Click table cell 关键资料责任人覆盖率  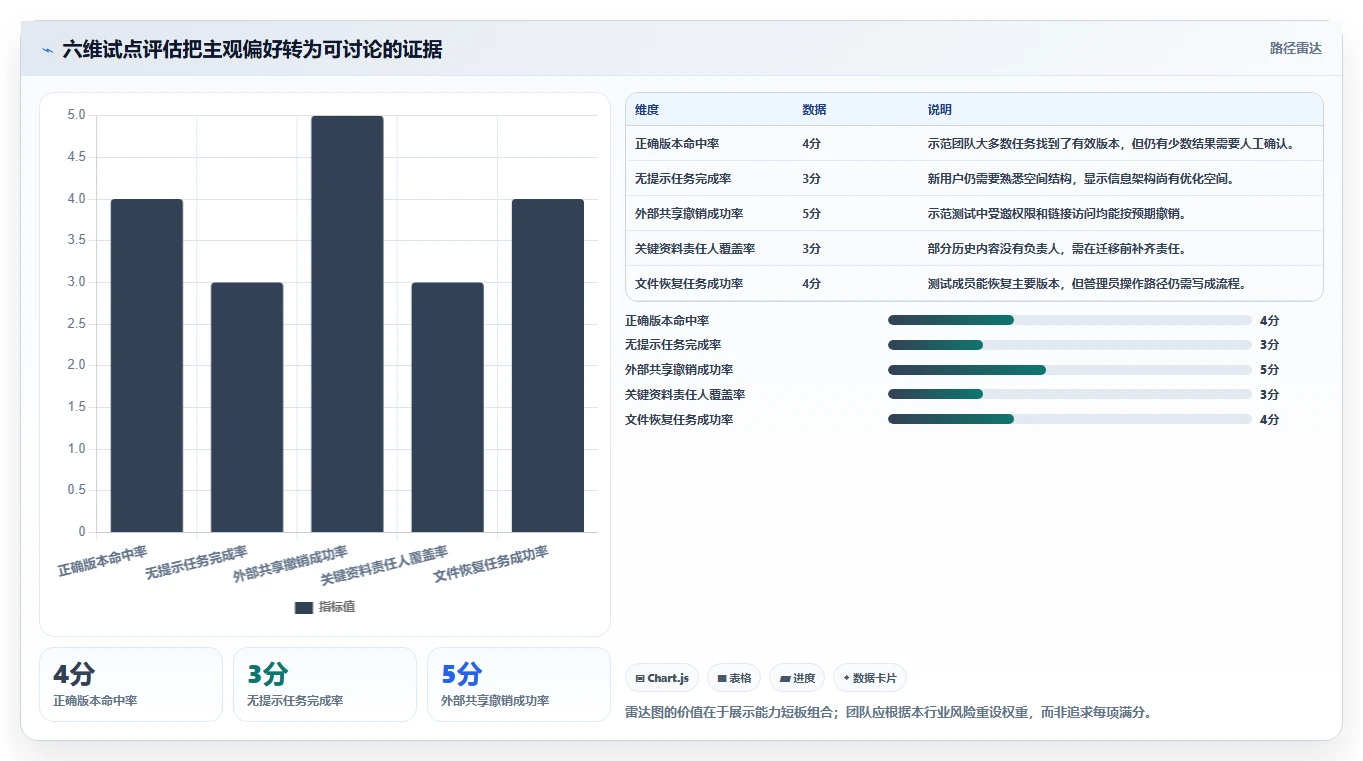695,249
